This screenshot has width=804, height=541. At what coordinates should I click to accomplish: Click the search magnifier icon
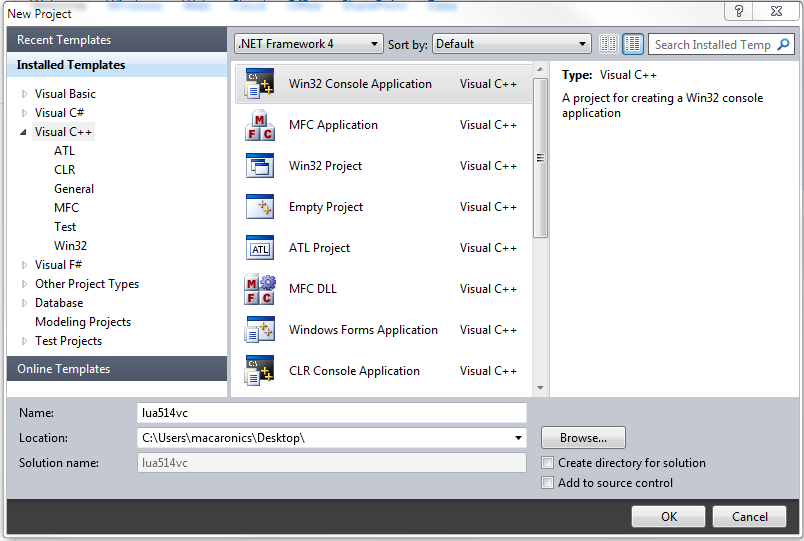pos(783,45)
